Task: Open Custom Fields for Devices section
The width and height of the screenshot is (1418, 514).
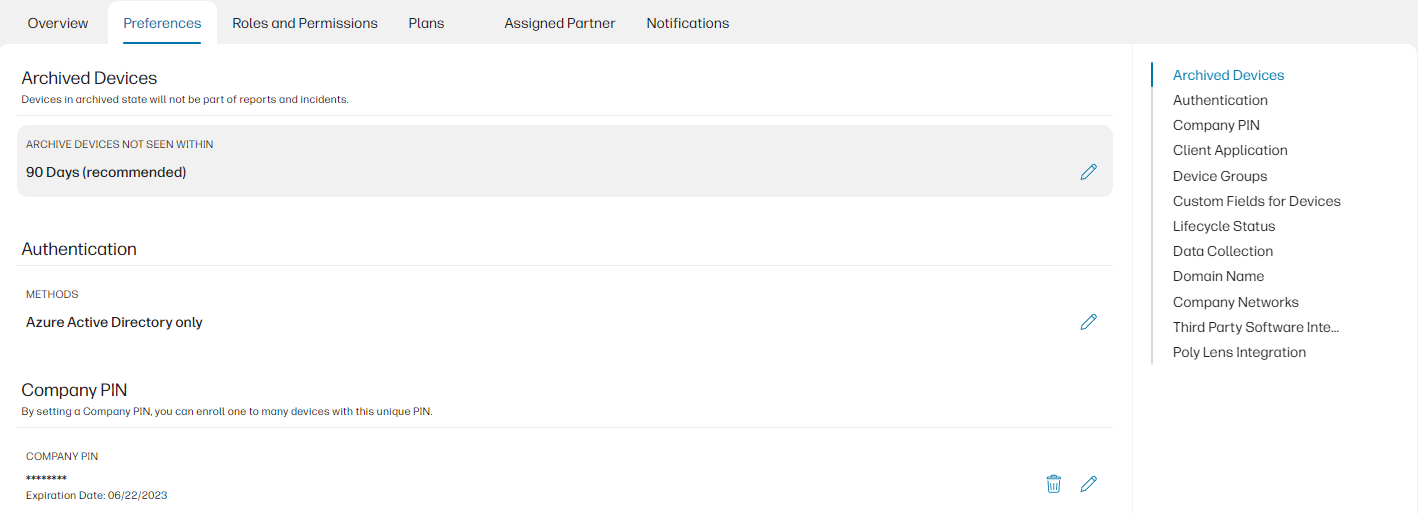Action: point(1256,201)
